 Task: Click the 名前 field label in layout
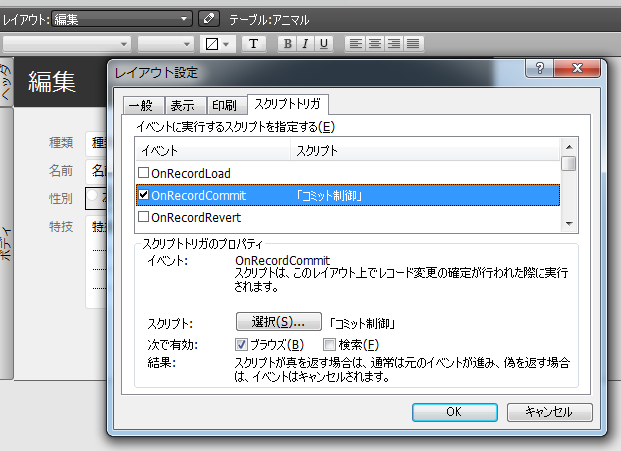(61, 171)
